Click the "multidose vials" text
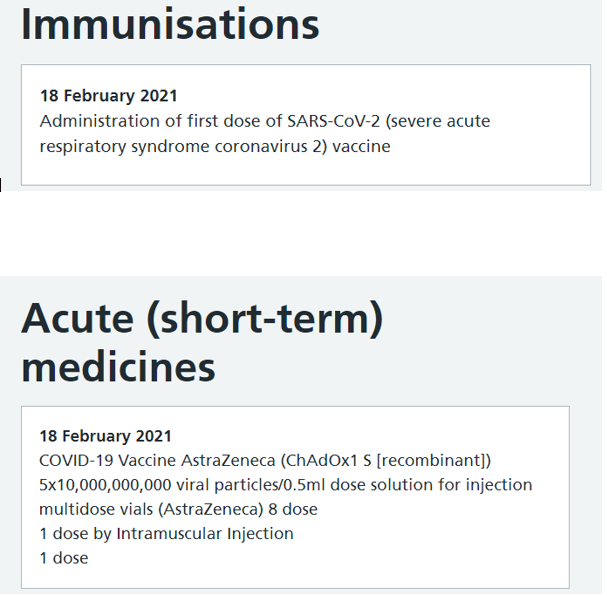The image size is (607, 596). tap(93, 509)
